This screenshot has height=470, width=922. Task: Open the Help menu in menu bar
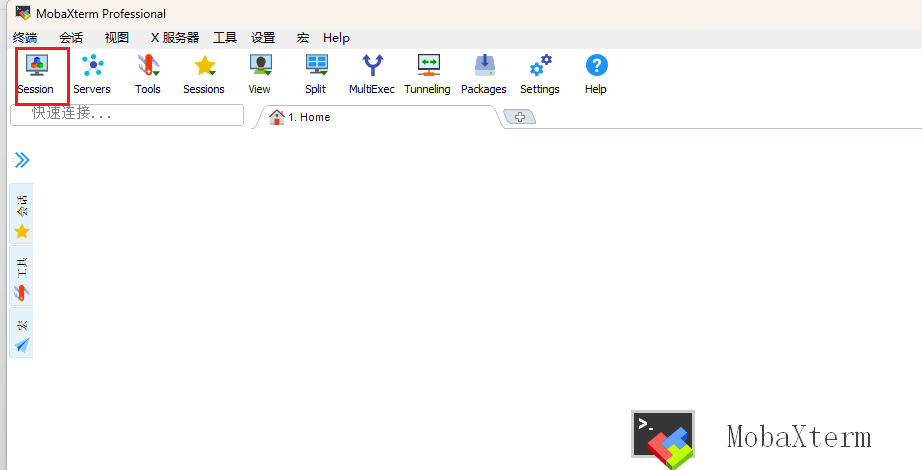point(336,38)
